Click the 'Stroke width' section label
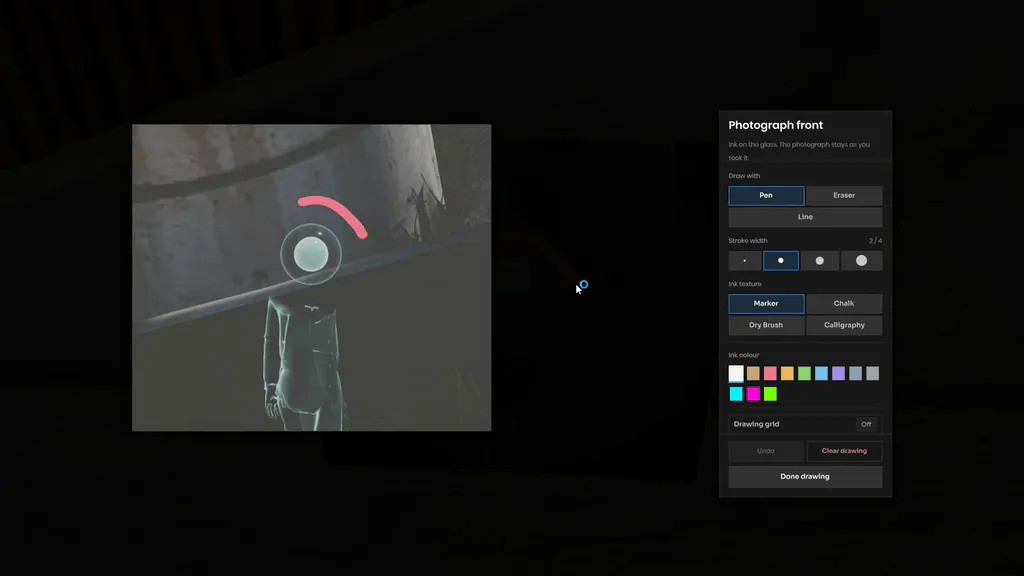 point(748,241)
